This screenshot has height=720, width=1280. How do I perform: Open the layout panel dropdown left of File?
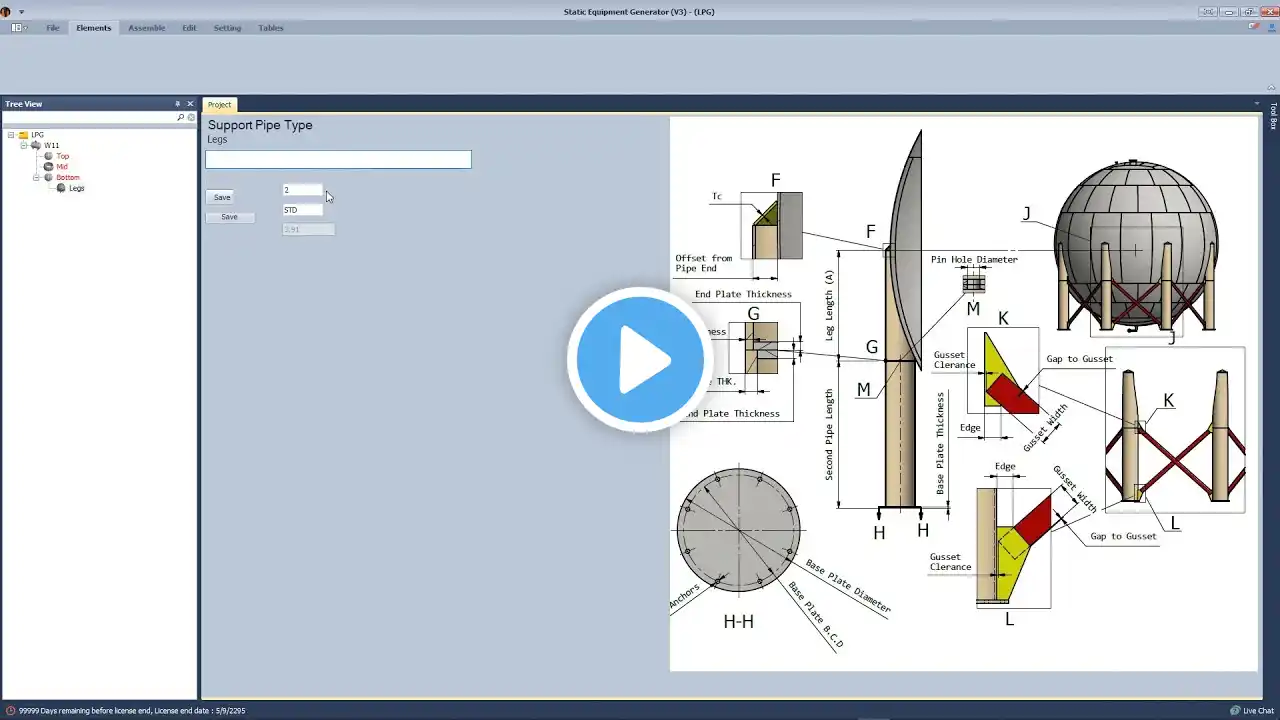pos(19,28)
